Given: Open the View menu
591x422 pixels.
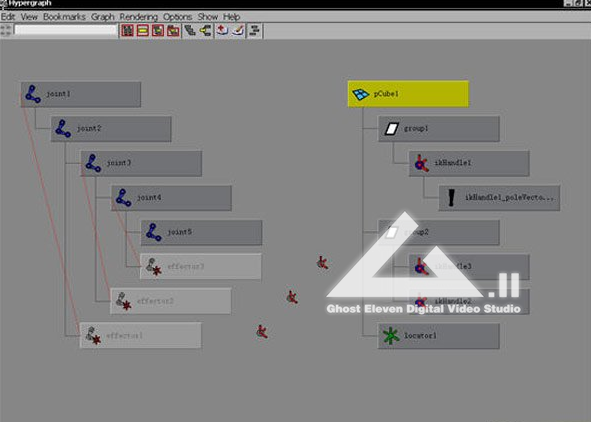Looking at the screenshot, I should [29, 17].
